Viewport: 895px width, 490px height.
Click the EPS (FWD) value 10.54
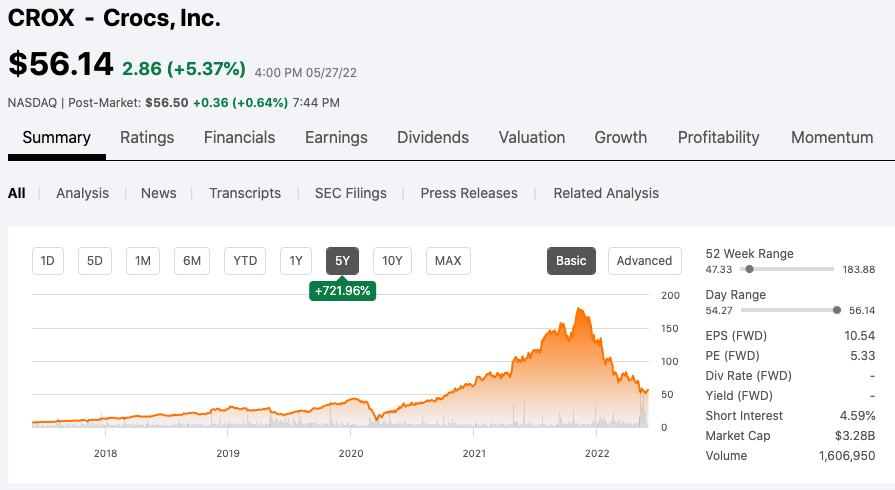point(860,336)
